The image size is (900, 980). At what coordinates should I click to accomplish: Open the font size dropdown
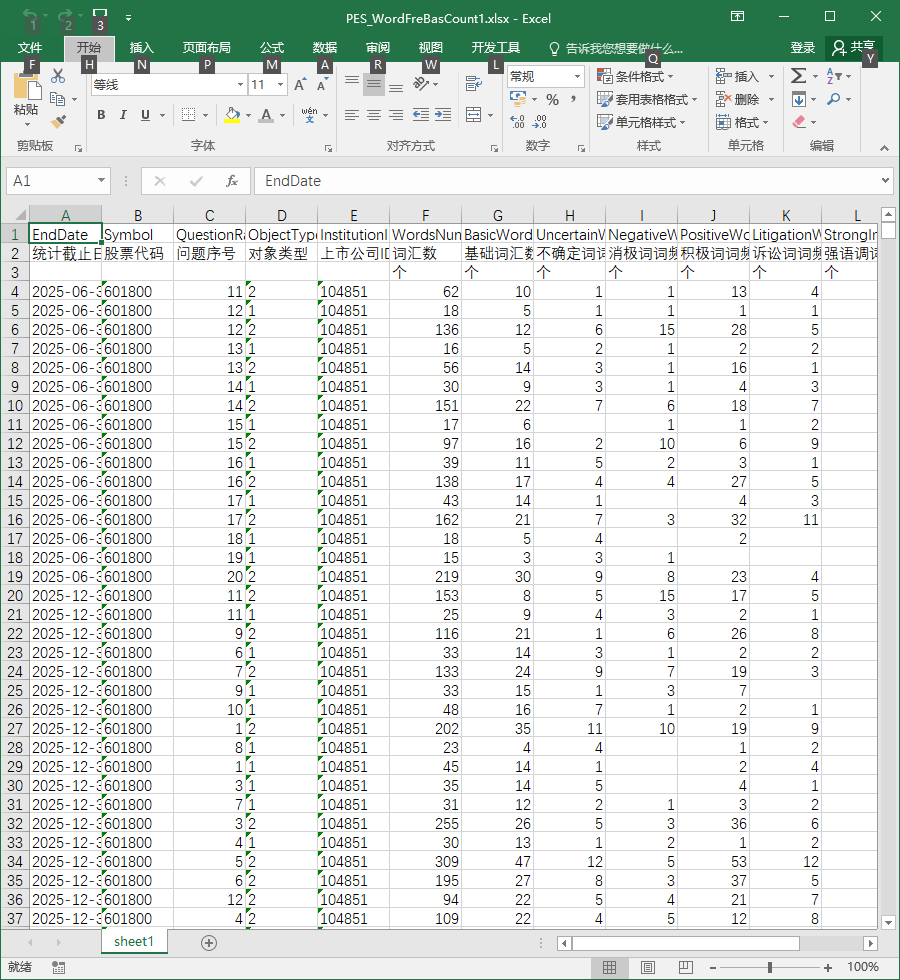click(281, 84)
